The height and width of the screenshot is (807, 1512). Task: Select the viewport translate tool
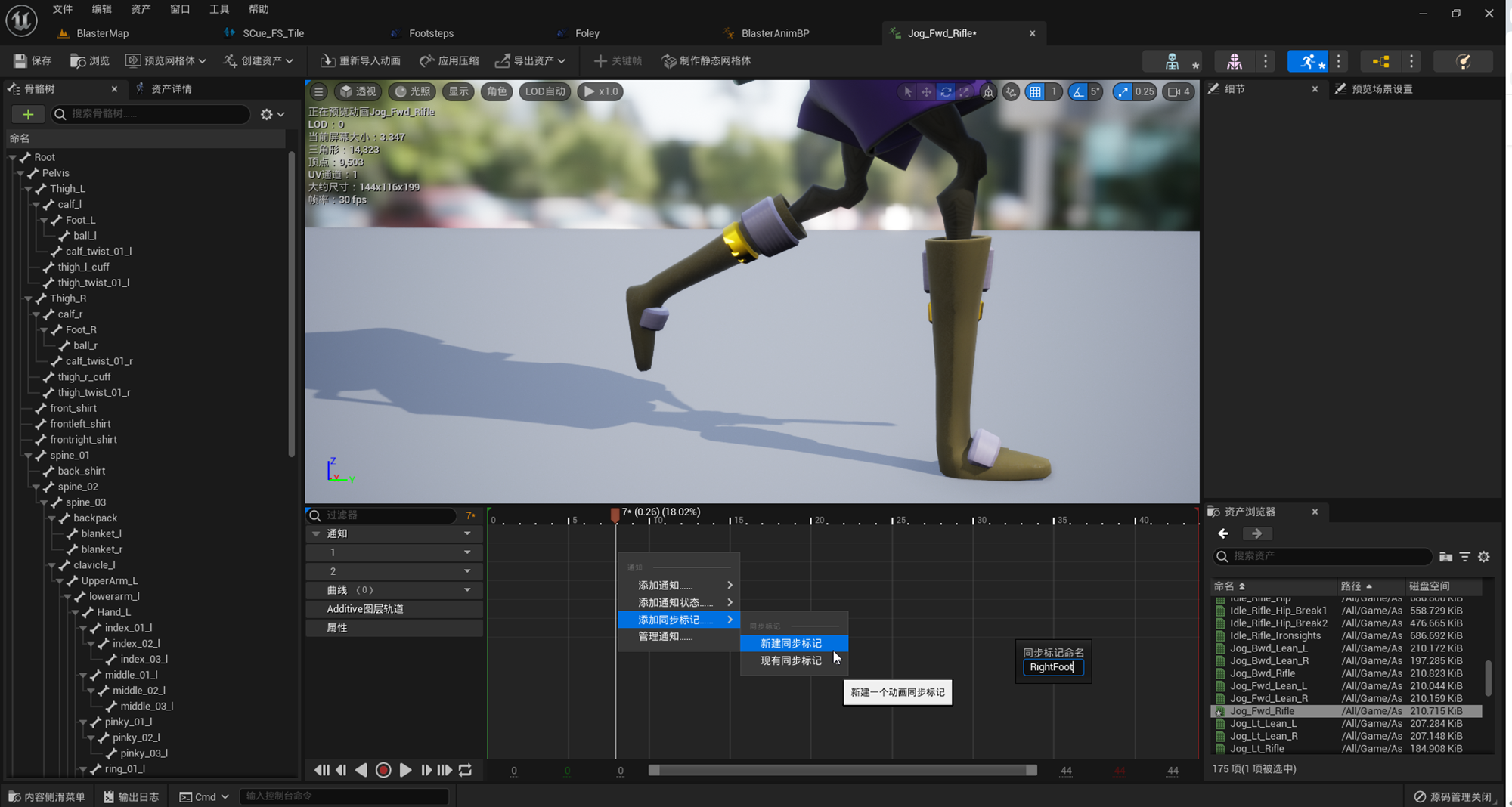(x=926, y=91)
